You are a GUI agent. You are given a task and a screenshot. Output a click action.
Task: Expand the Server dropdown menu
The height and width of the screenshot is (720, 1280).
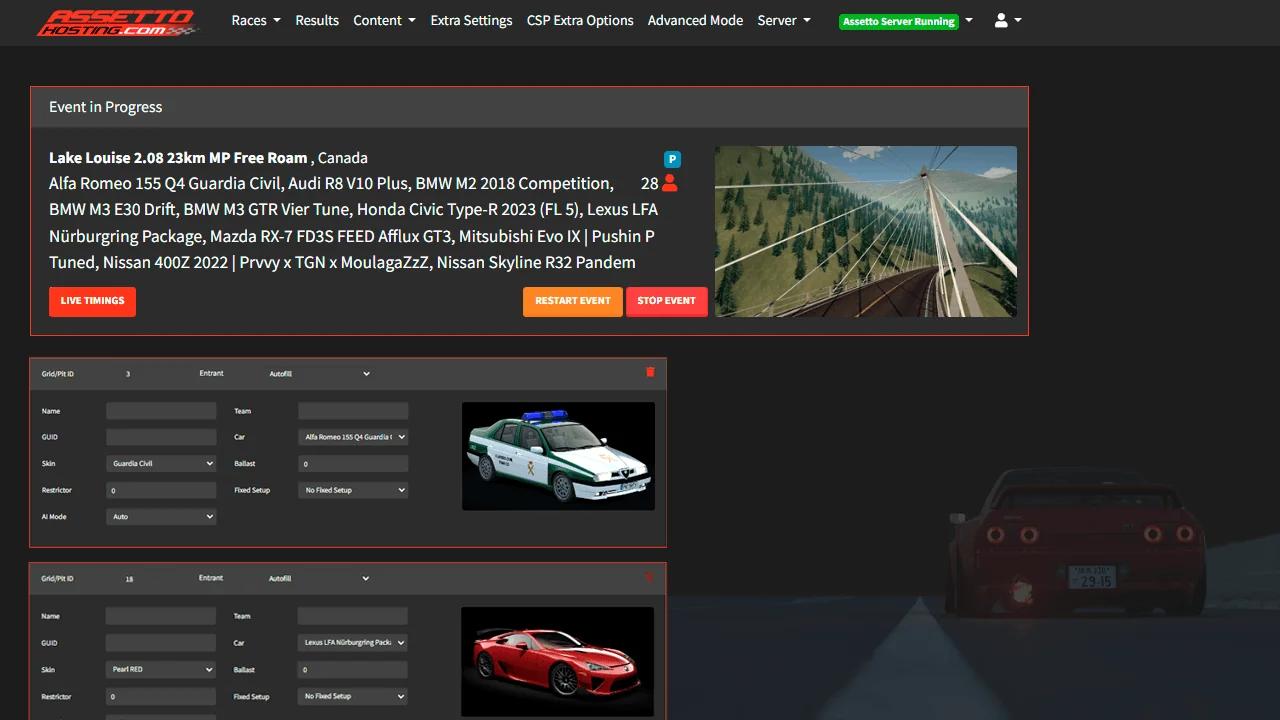point(784,20)
